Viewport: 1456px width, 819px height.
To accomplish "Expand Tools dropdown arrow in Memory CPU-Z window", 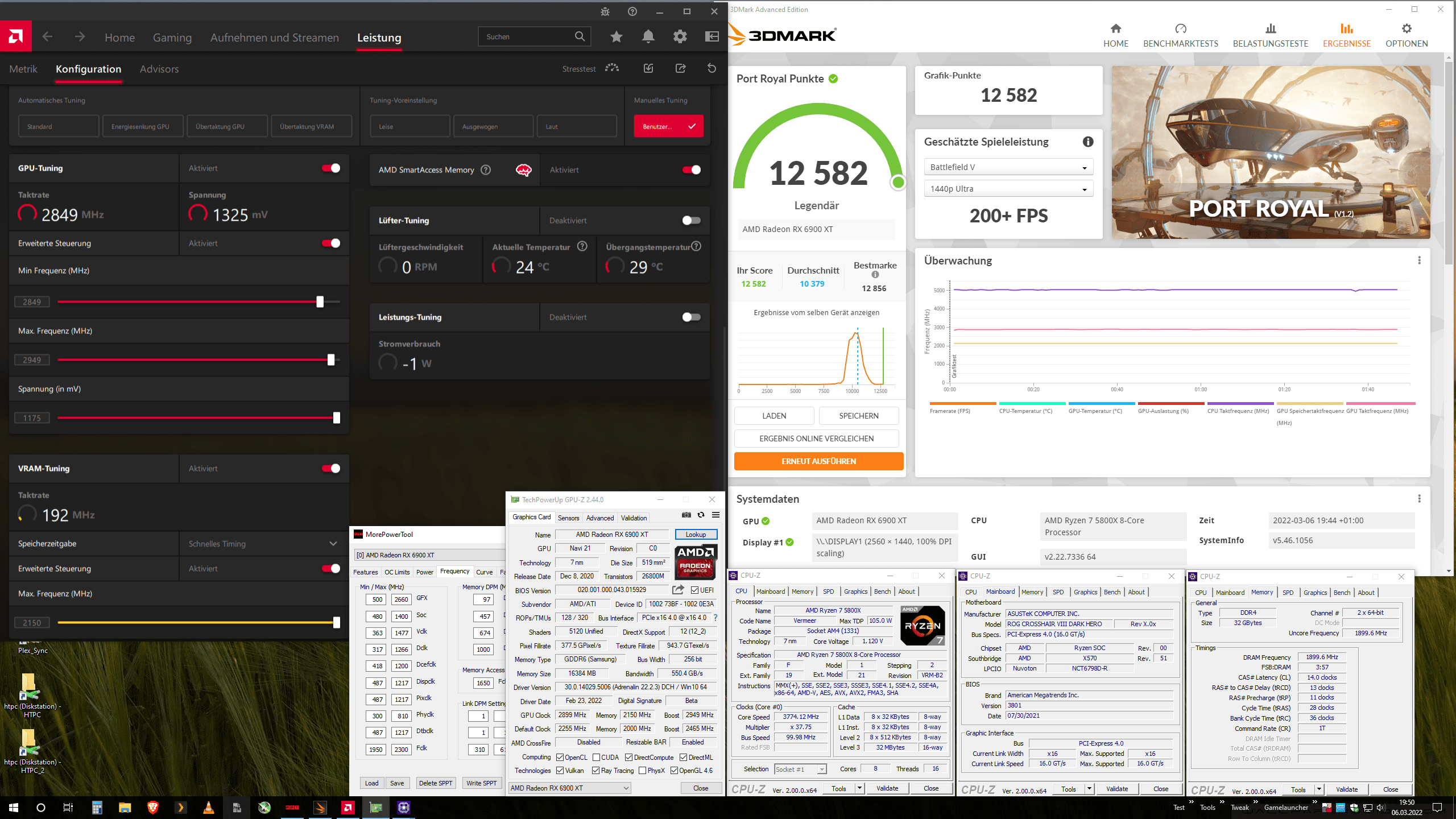I will point(1318,789).
